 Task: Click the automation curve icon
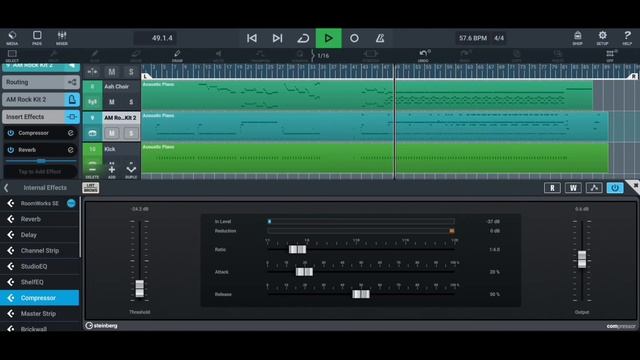coord(594,188)
